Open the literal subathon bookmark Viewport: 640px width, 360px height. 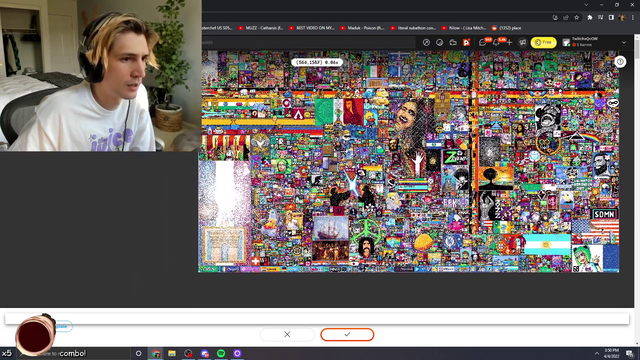[413, 28]
